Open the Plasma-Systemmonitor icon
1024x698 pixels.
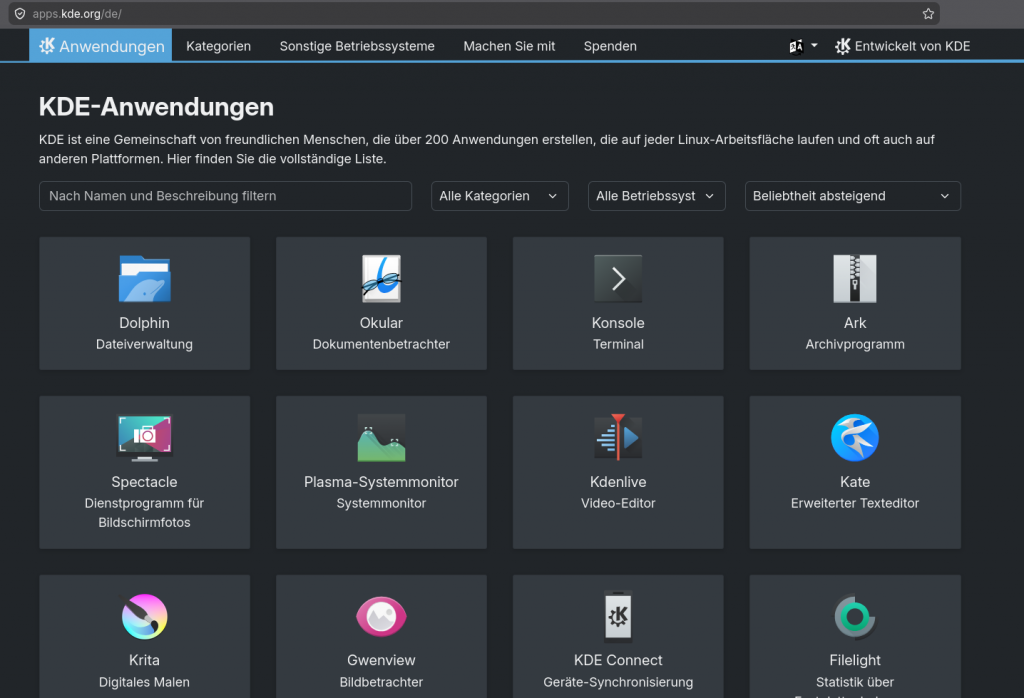click(x=381, y=437)
